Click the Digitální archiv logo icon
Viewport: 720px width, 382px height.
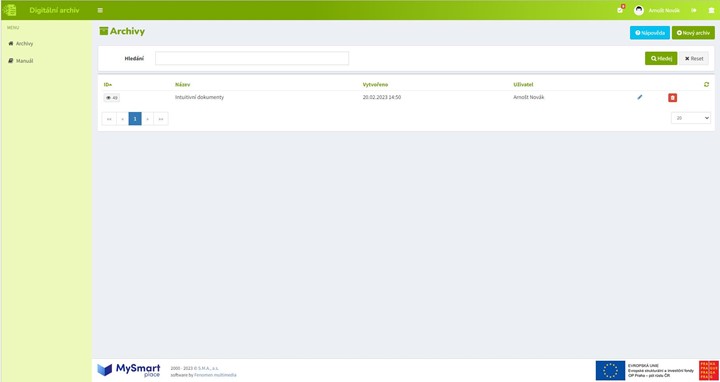pyautogui.click(x=9, y=10)
